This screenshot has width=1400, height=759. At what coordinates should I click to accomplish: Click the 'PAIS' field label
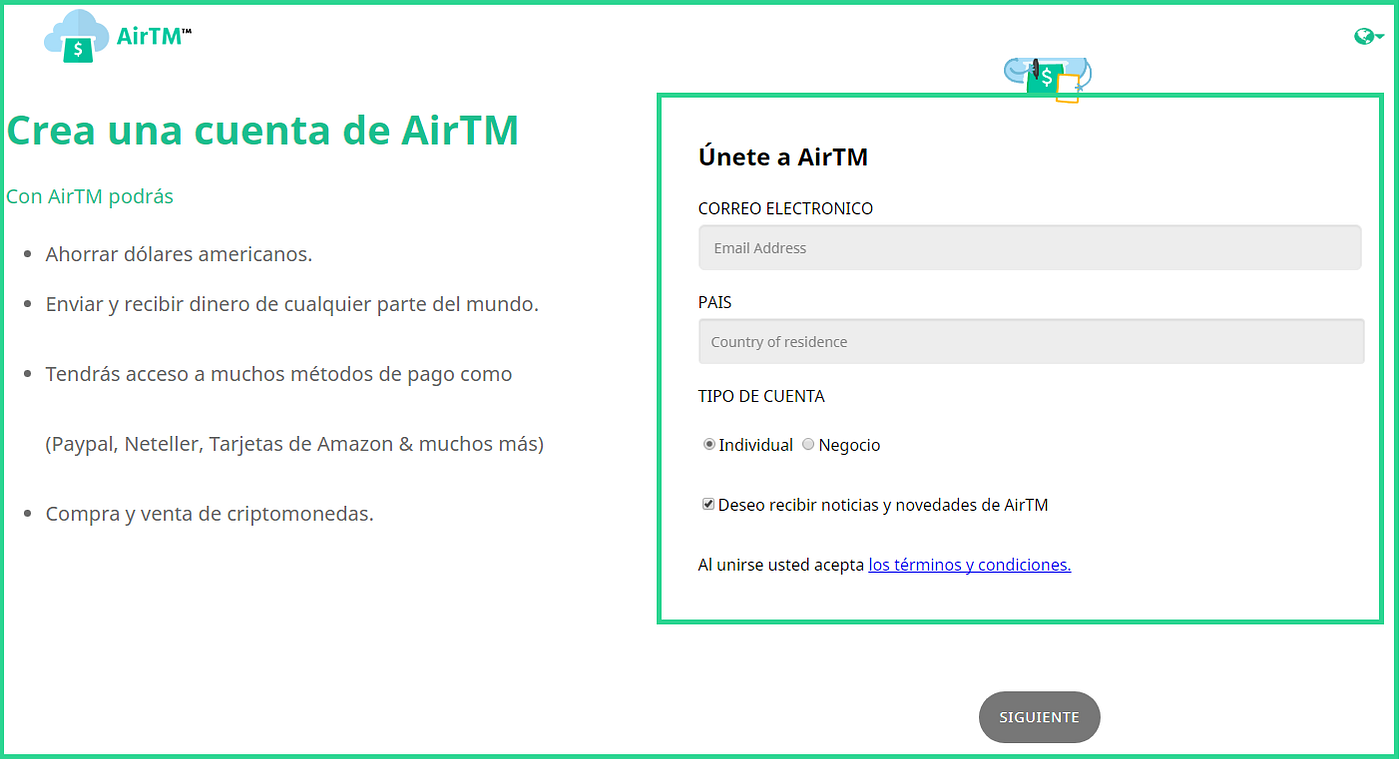click(x=715, y=302)
